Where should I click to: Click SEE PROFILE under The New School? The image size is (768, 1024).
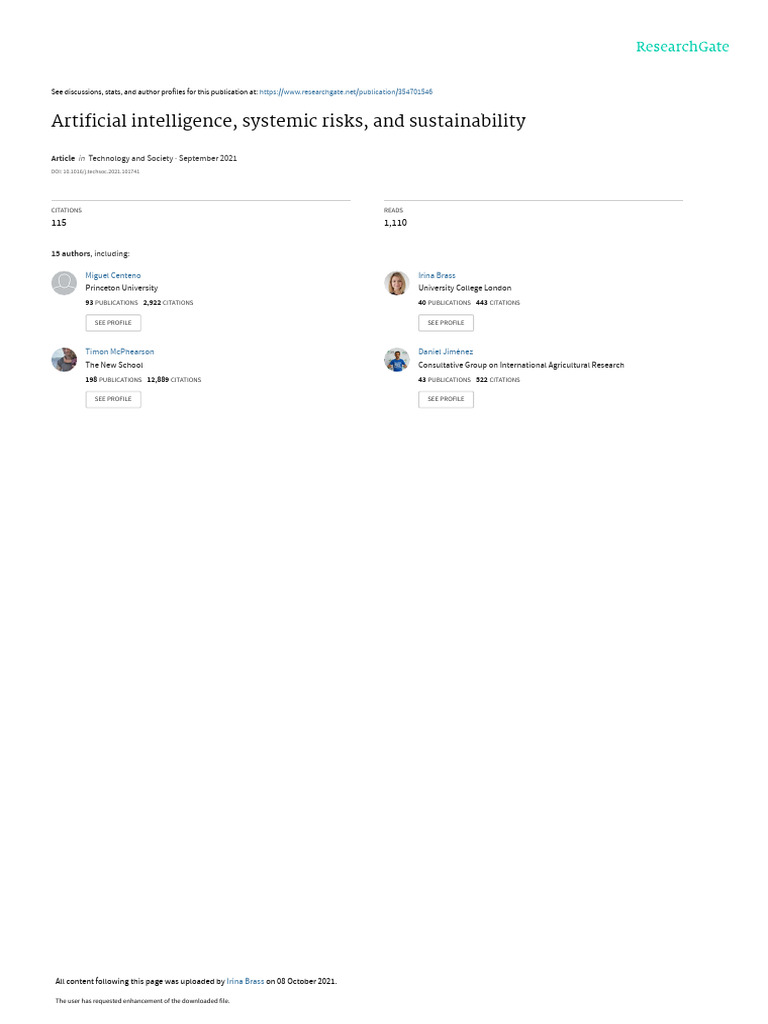(113, 399)
